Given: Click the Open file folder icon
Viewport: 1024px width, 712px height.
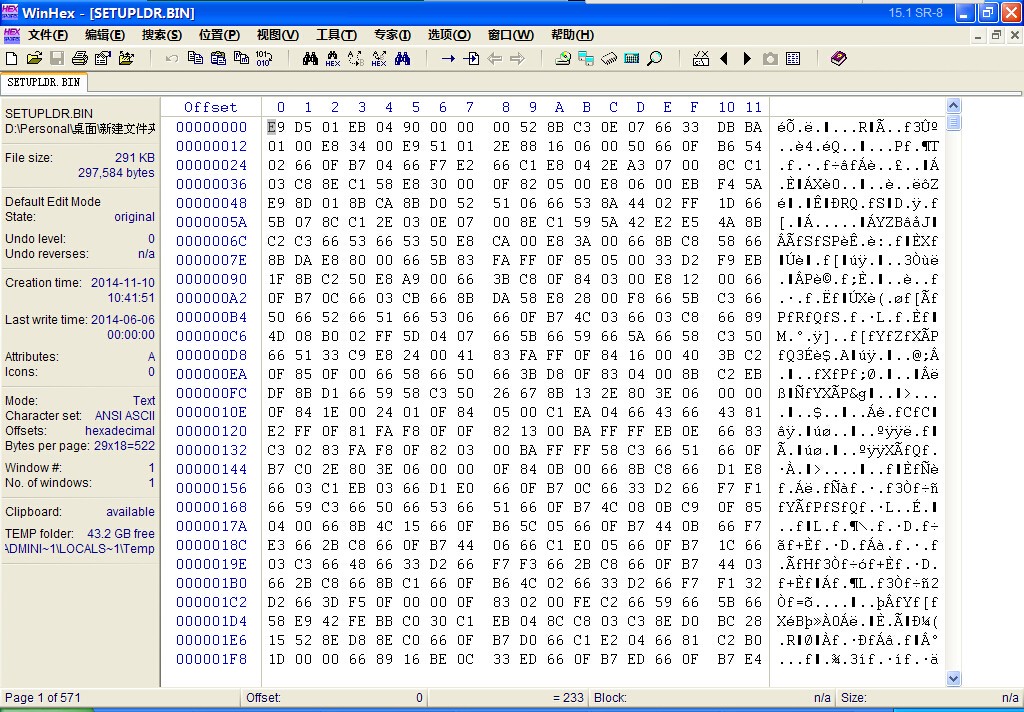Looking at the screenshot, I should coord(34,59).
